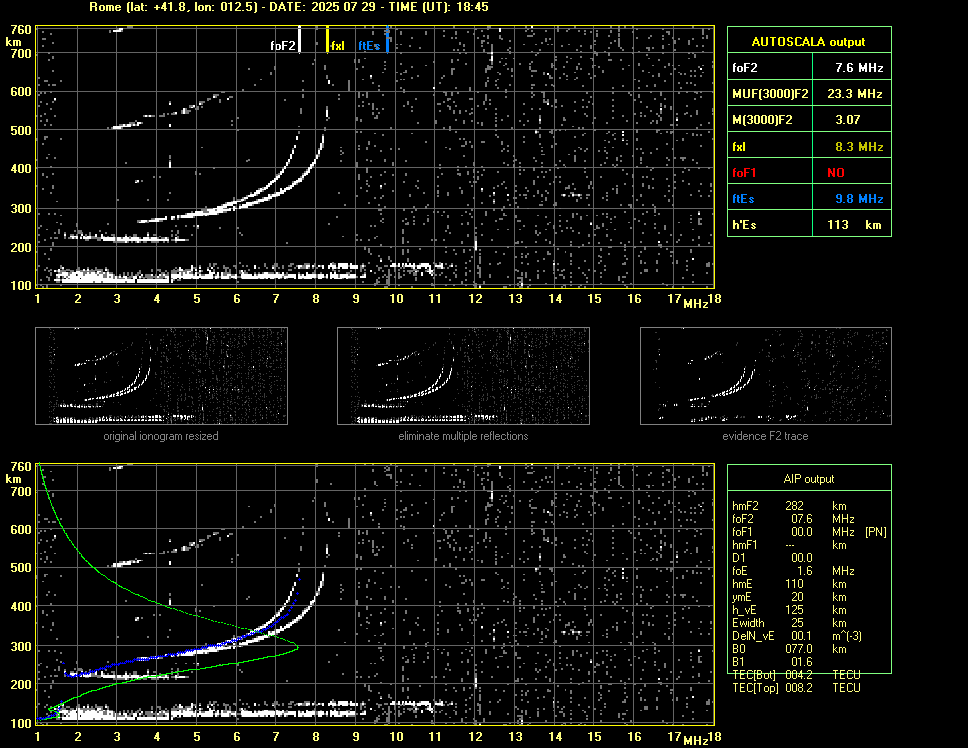Click the AUTOSCALA foF1 label in red
Viewport: 968px width, 748px height.
tap(744, 173)
